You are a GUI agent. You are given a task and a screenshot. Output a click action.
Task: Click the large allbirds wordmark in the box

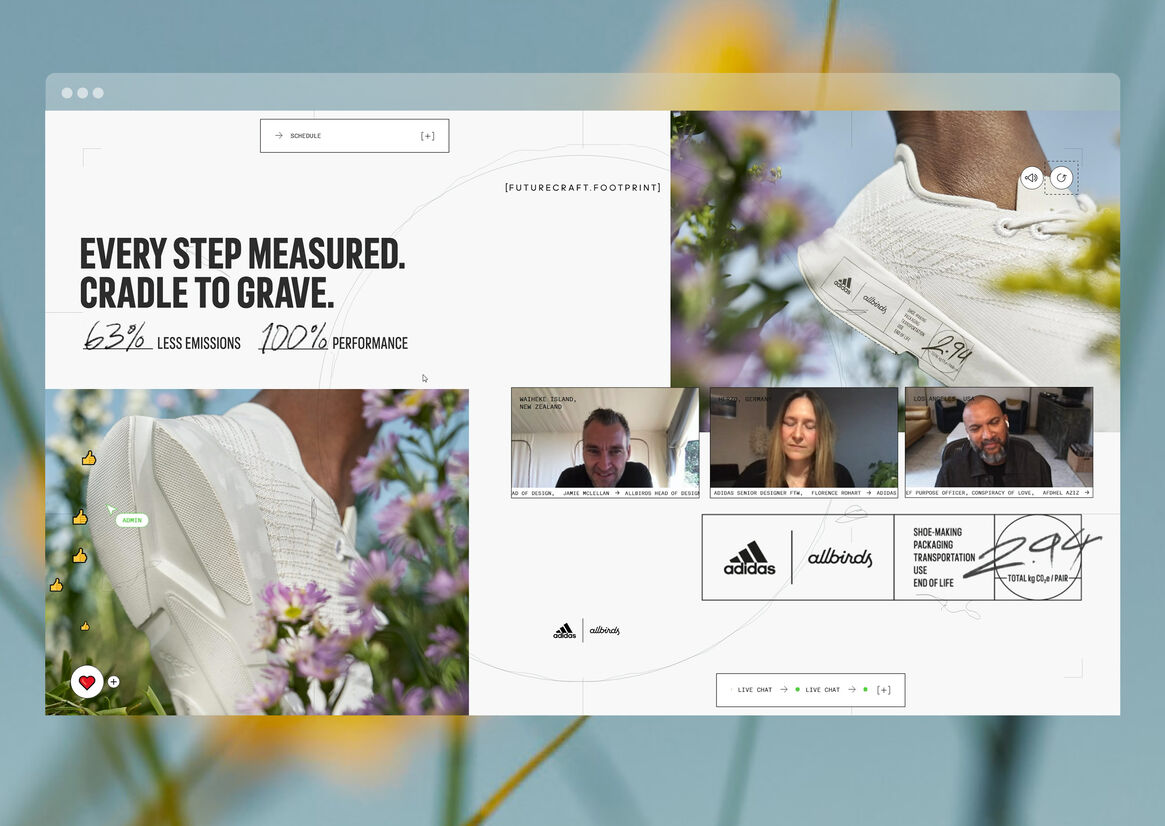coord(839,558)
